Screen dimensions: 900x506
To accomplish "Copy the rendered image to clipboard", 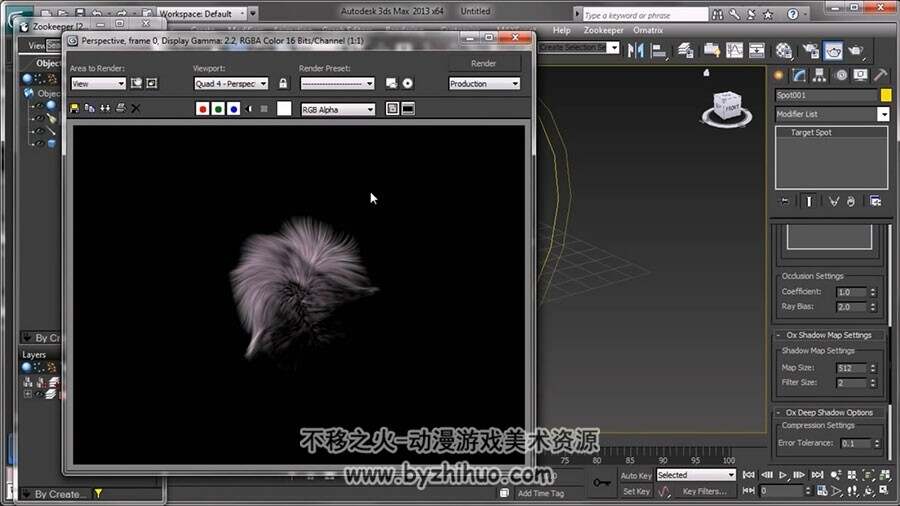I will (90, 108).
